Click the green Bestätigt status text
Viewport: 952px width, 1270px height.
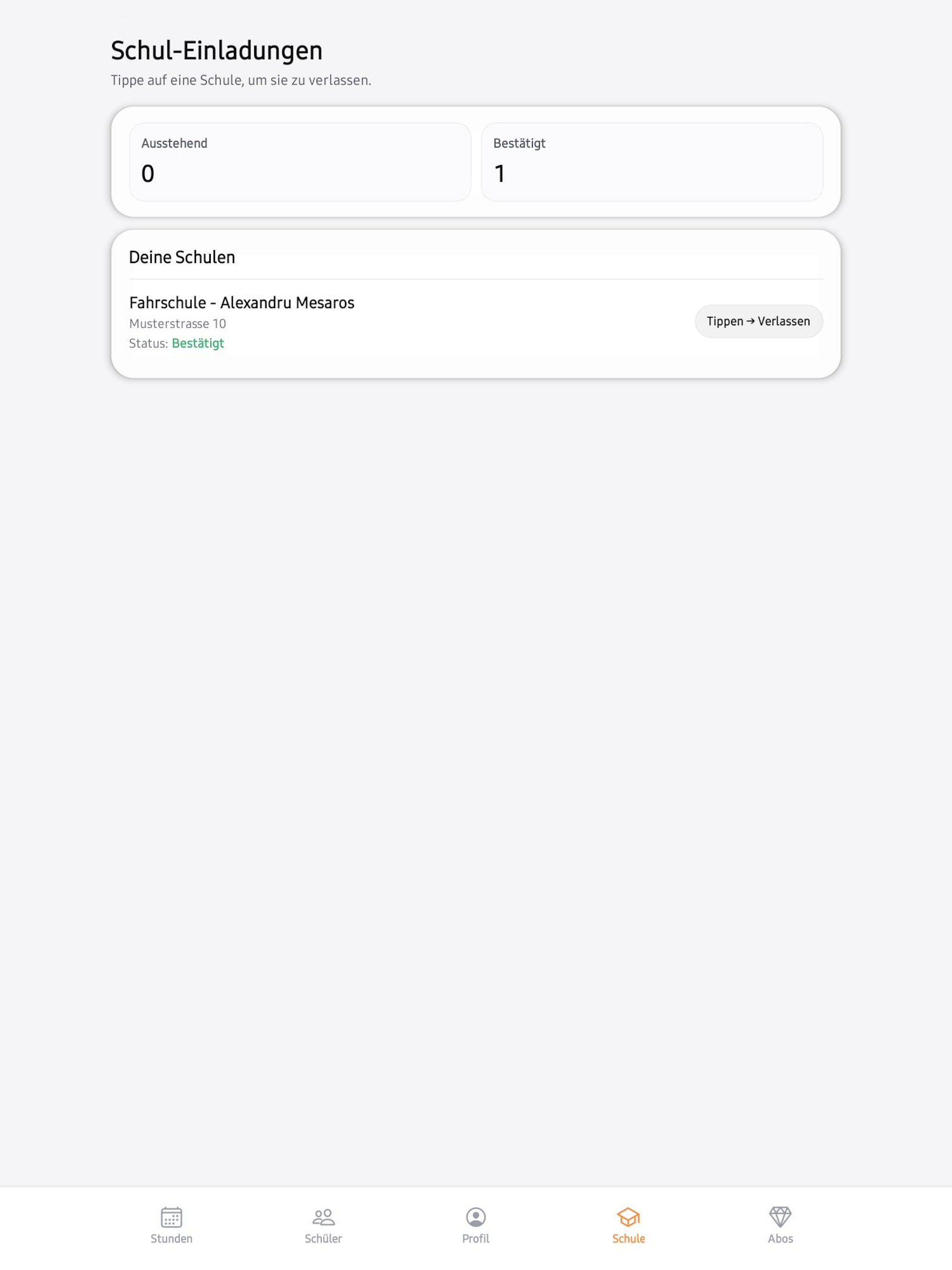click(197, 343)
